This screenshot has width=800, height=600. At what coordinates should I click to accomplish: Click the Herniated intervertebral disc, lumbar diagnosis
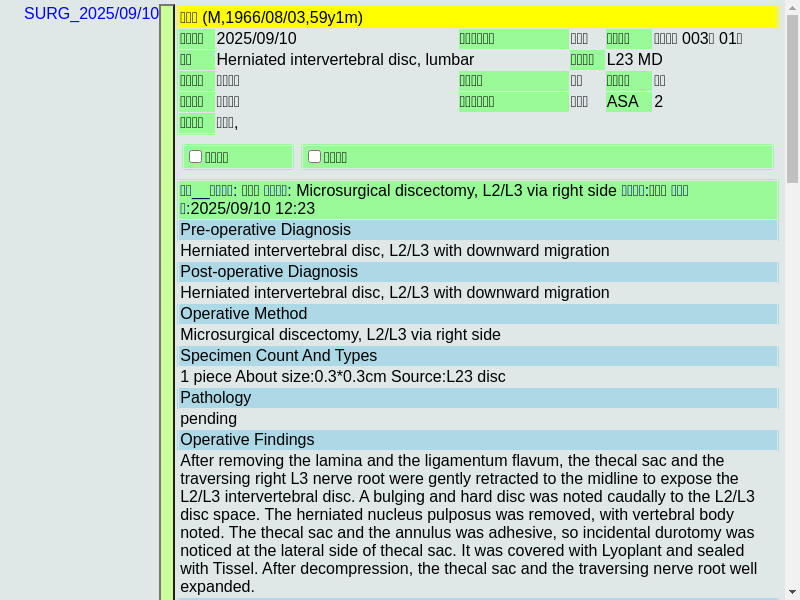pyautogui.click(x=345, y=60)
